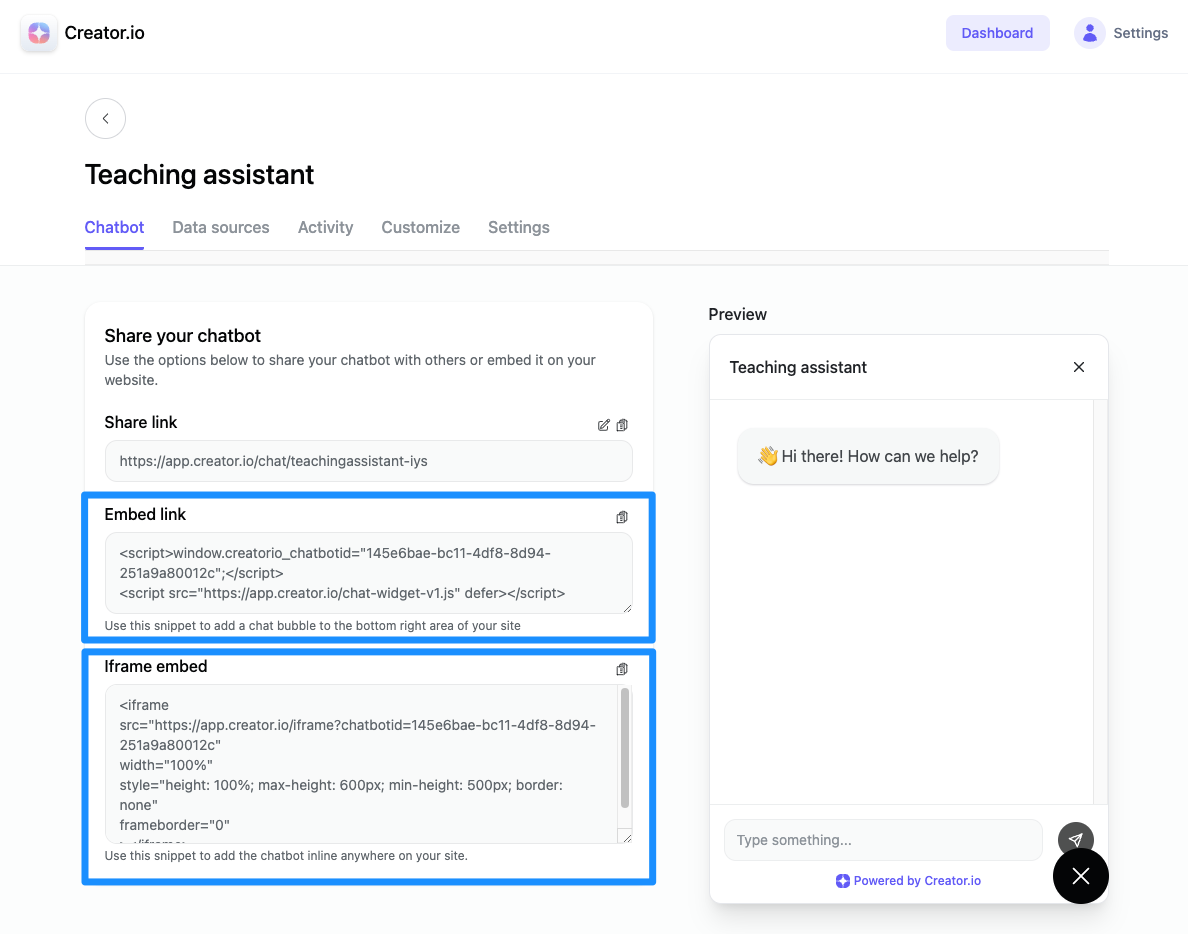Select the Chatbot tab
This screenshot has height=934, width=1188.
pos(114,227)
